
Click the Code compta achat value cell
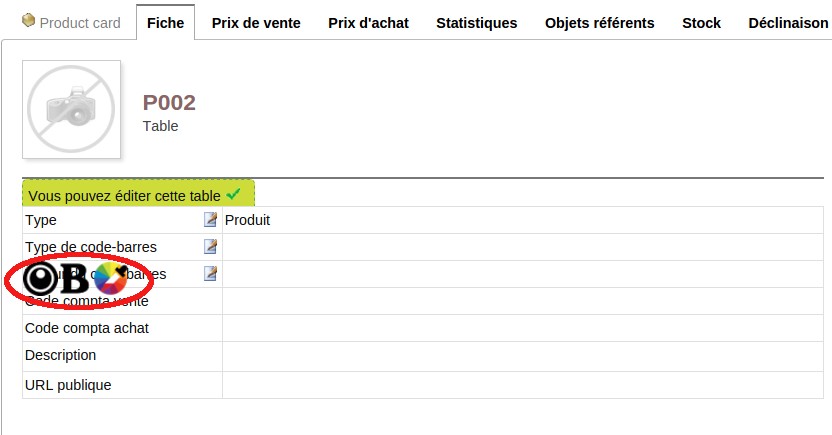[x=522, y=328]
